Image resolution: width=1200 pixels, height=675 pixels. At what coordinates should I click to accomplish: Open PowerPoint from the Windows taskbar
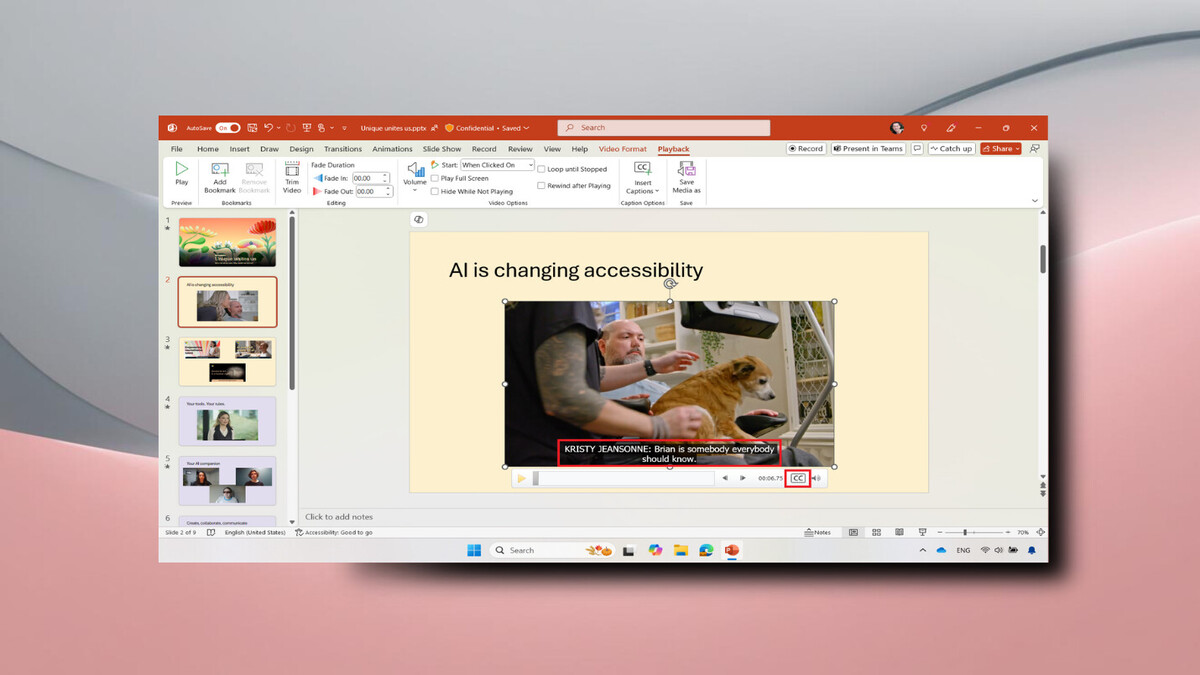pyautogui.click(x=731, y=550)
